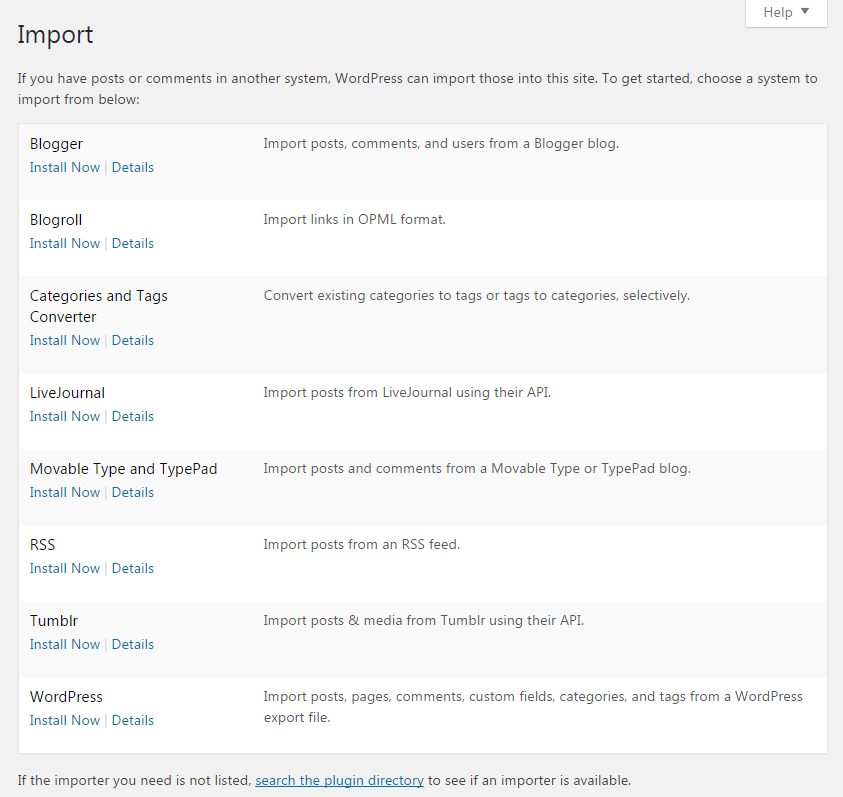This screenshot has height=797, width=843.
Task: Install the Movable Type and TypePad importer
Action: 64,492
